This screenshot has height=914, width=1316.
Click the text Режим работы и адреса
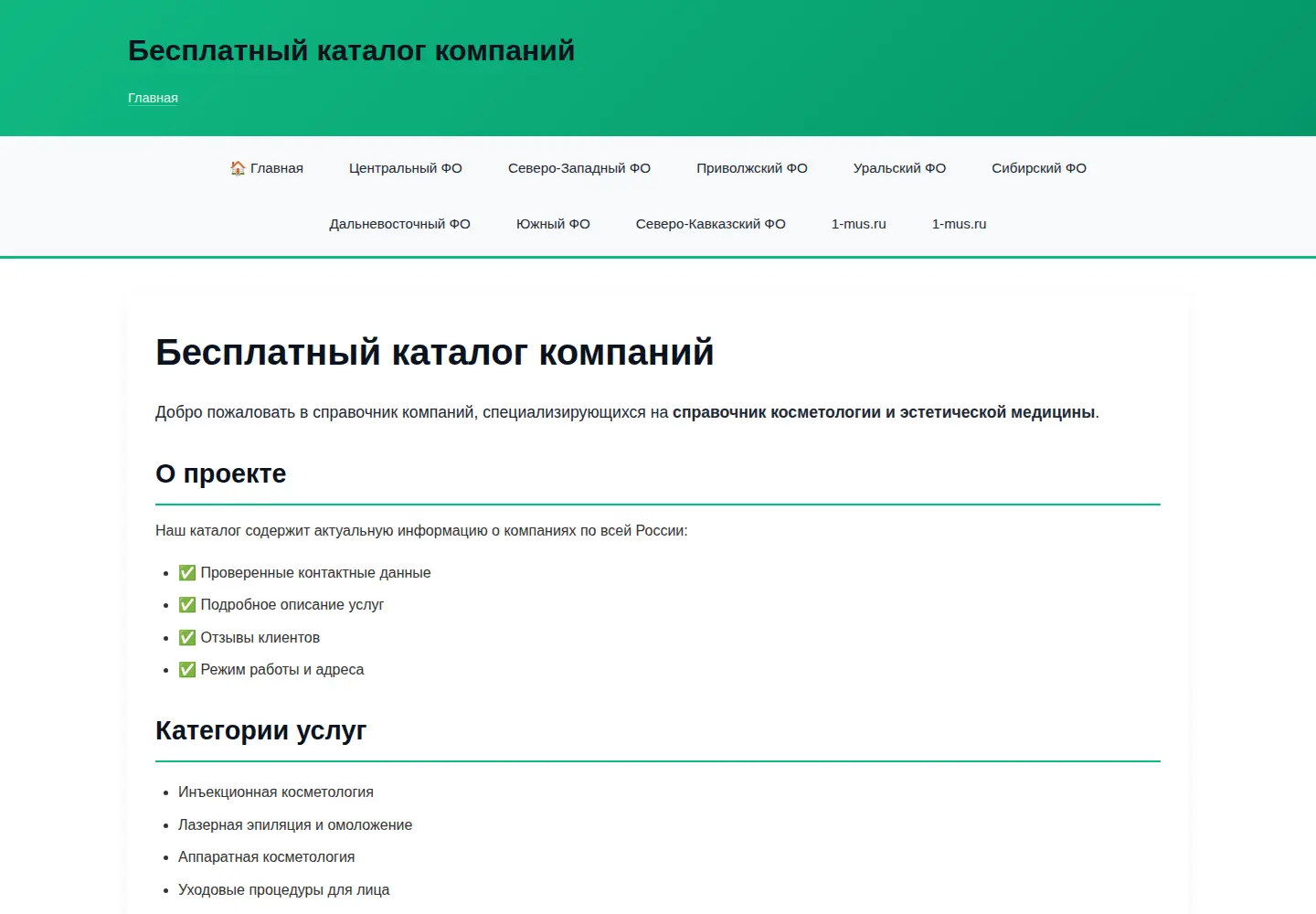click(x=282, y=670)
